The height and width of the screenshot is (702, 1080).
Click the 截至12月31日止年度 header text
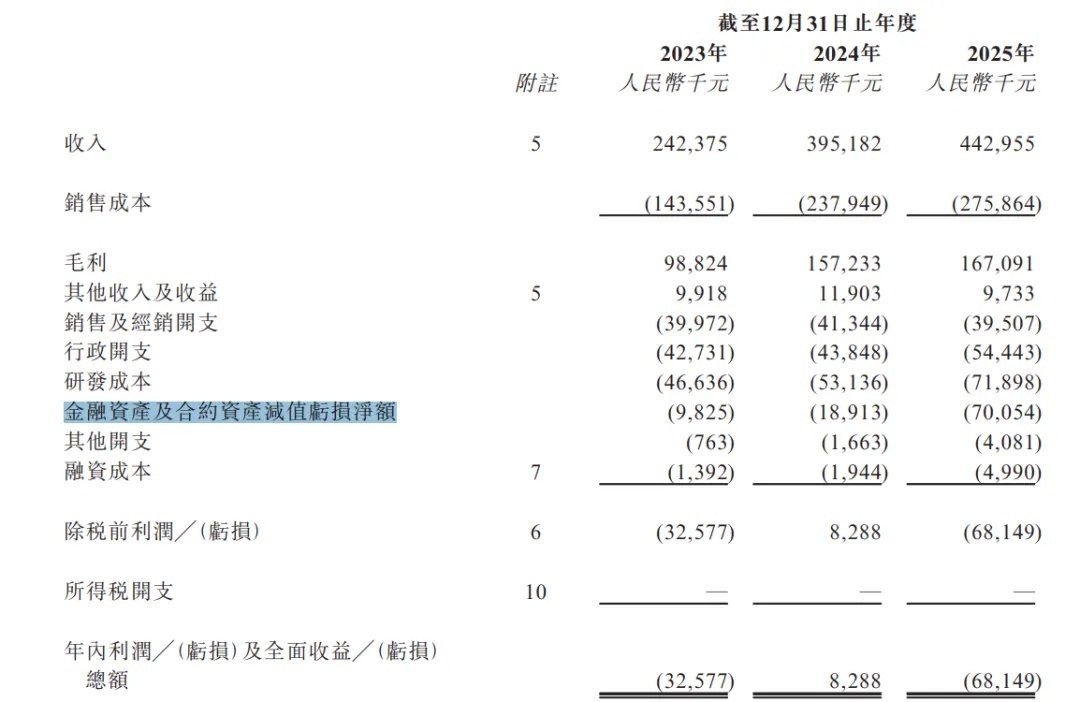(x=817, y=23)
